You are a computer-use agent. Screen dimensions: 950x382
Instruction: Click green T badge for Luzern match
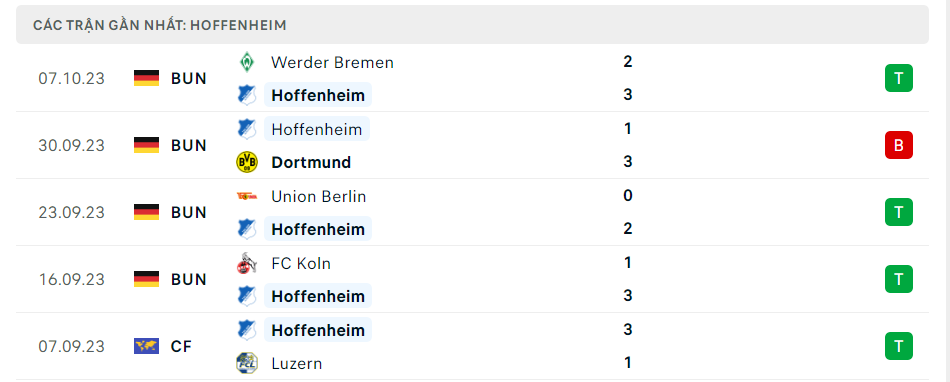pos(899,346)
